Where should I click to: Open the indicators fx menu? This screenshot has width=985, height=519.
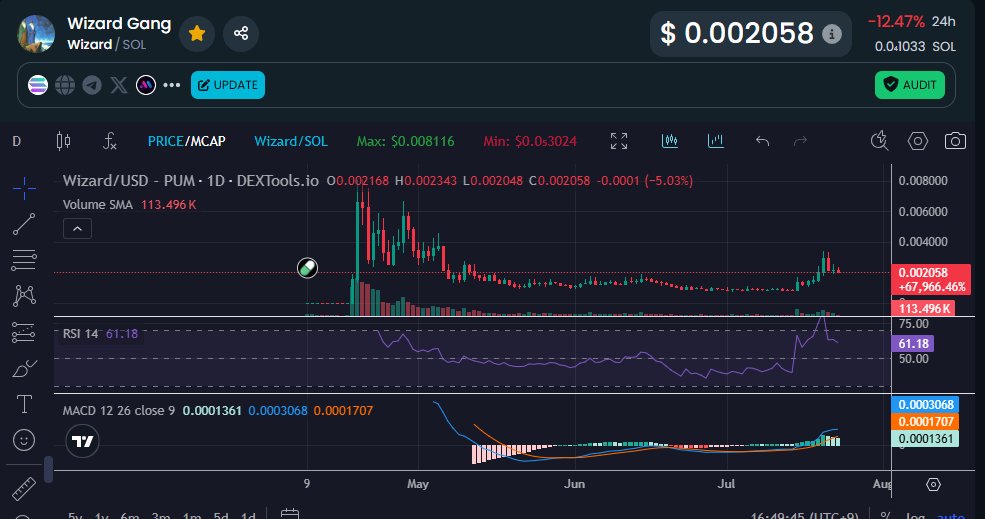110,141
